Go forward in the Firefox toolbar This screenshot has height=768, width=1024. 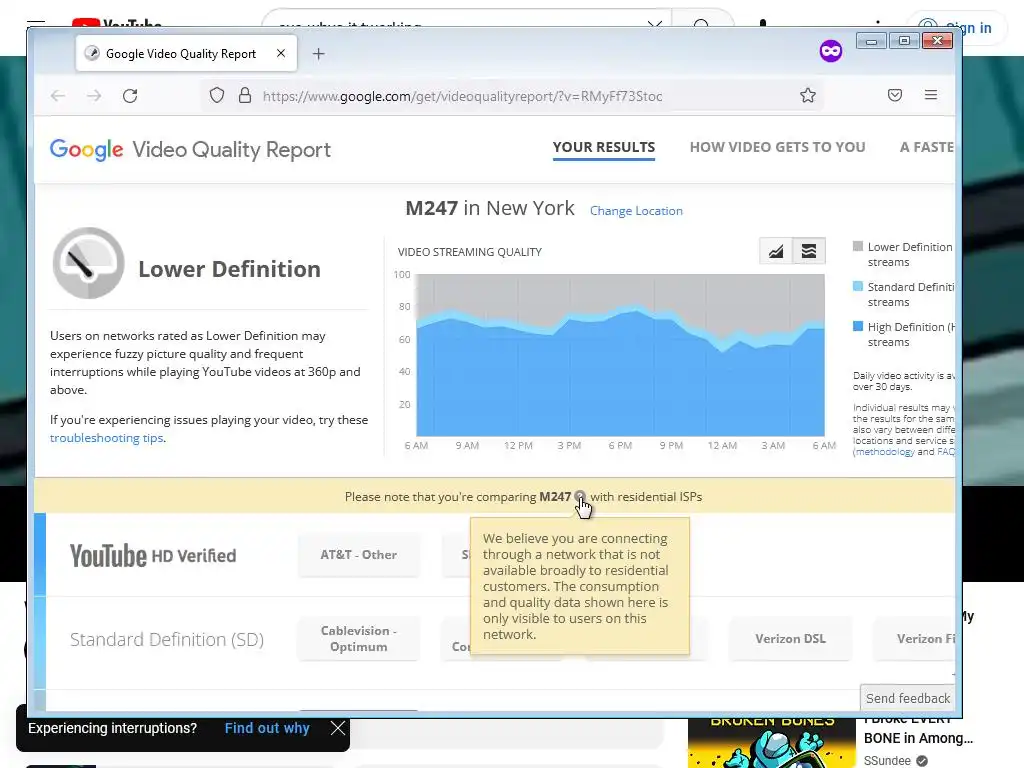coord(94,96)
